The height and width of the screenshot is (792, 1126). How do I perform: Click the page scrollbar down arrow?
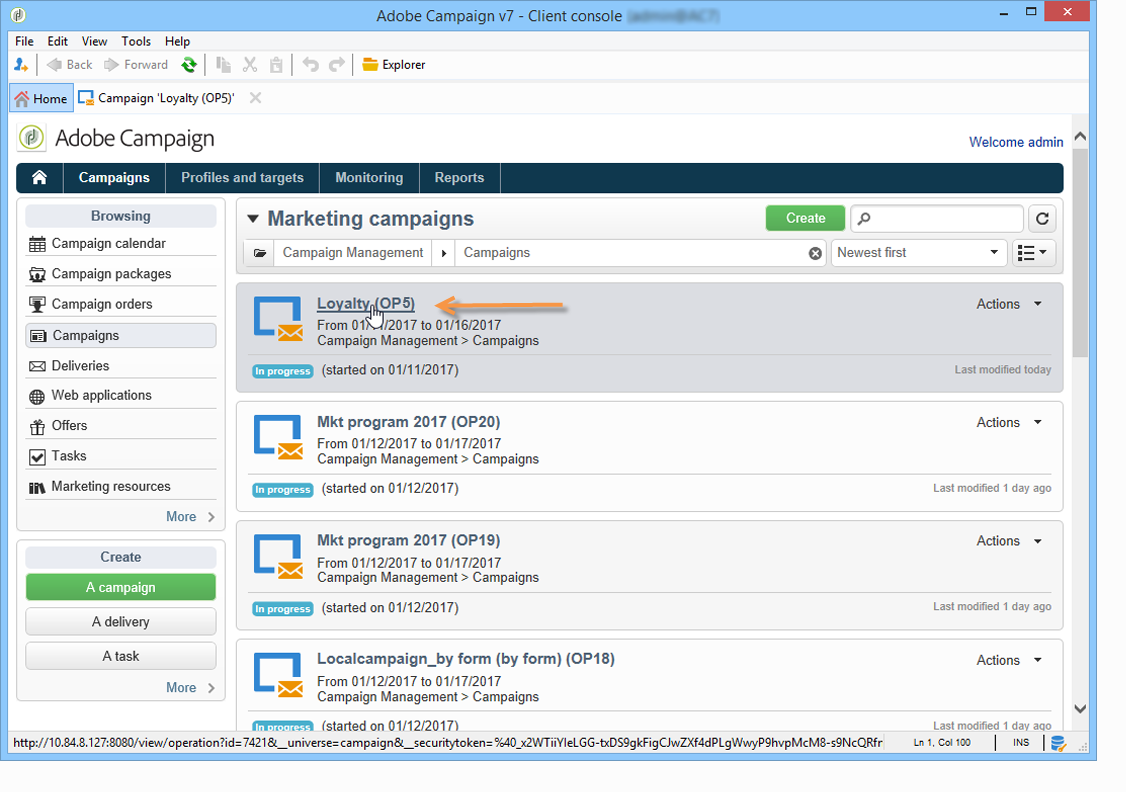click(x=1080, y=709)
